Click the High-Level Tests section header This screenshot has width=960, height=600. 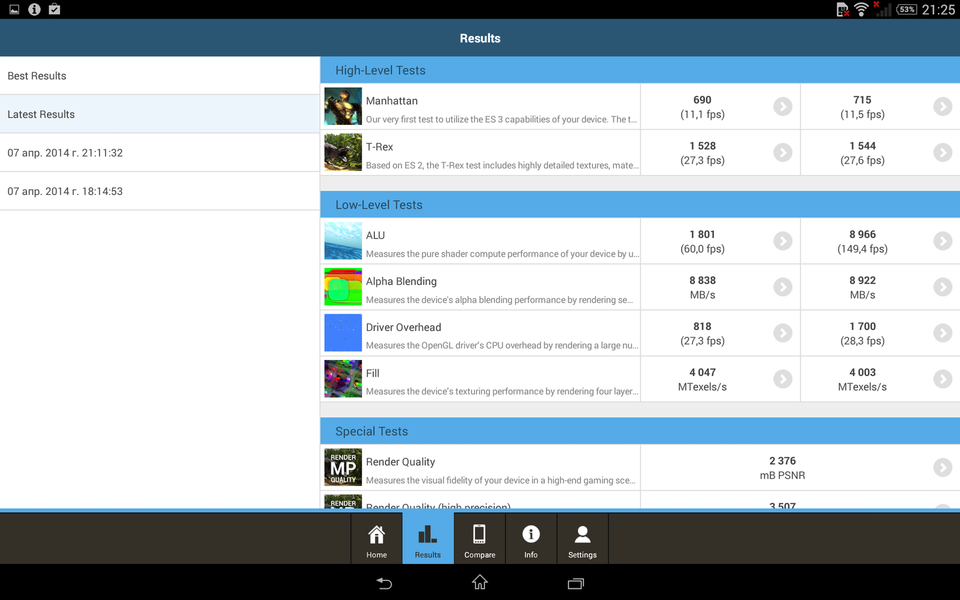[x=640, y=70]
